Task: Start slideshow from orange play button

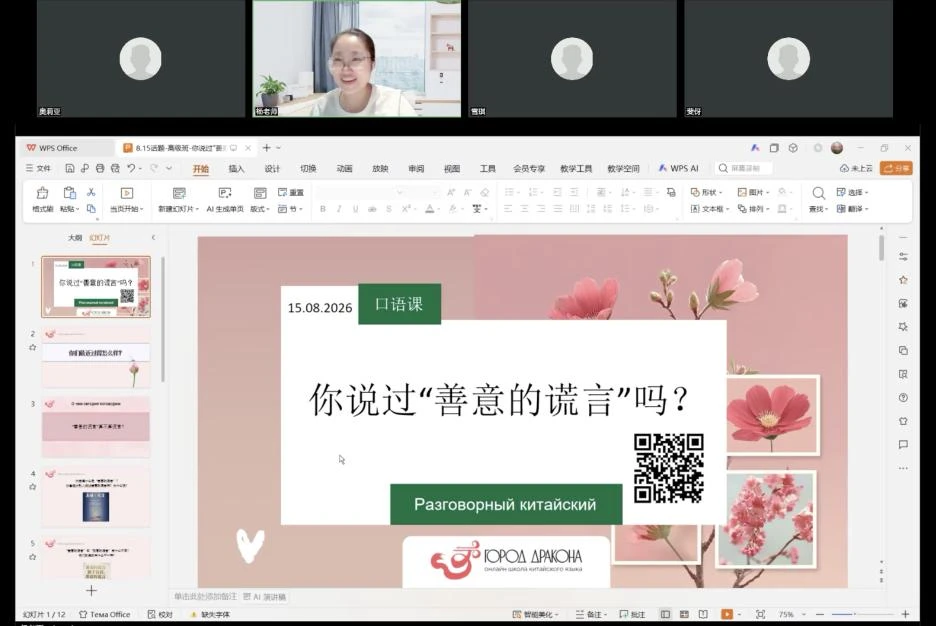Action: click(x=726, y=614)
